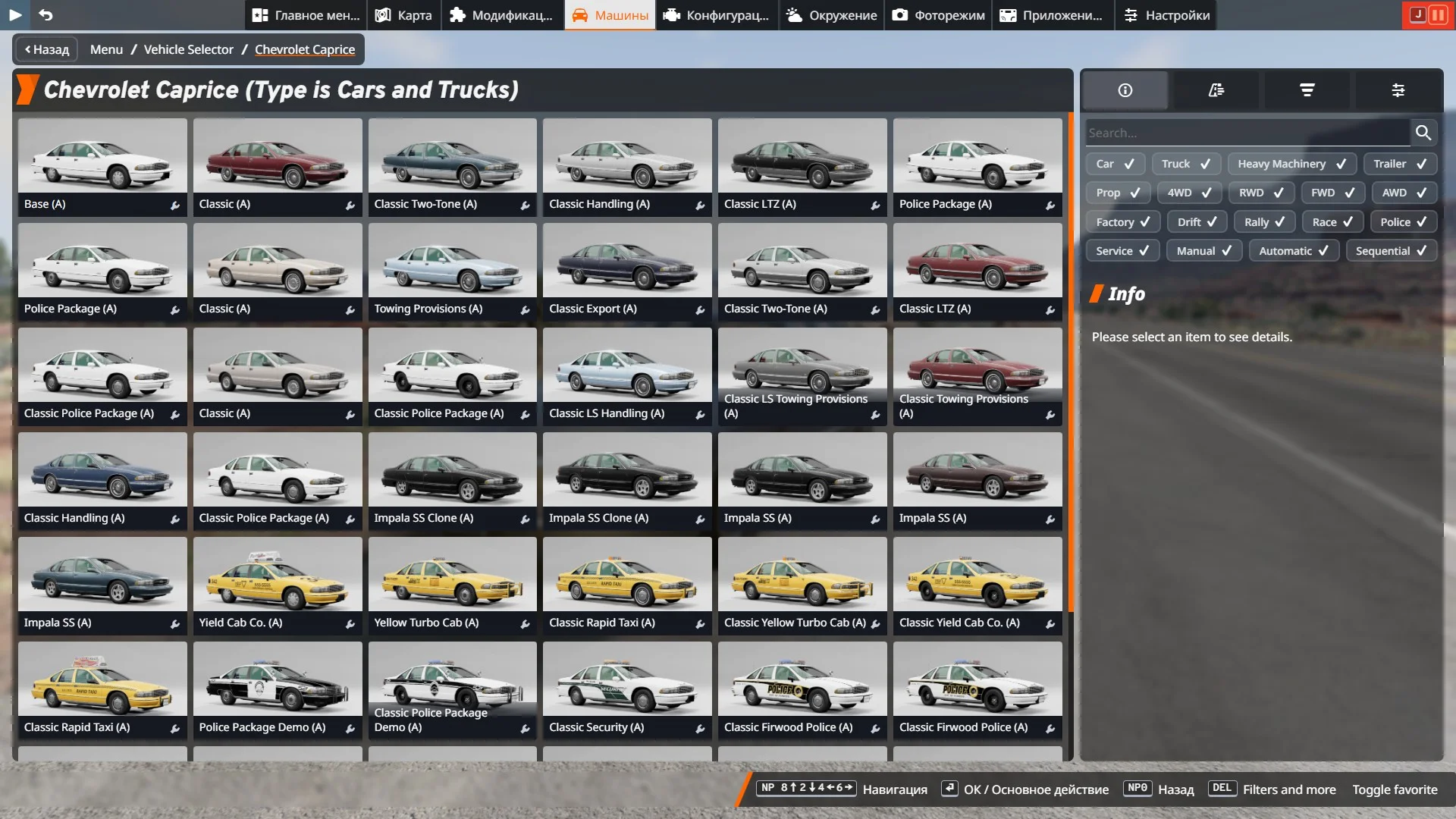Open the filter list tab icon
This screenshot has height=819, width=1456.
click(1307, 90)
